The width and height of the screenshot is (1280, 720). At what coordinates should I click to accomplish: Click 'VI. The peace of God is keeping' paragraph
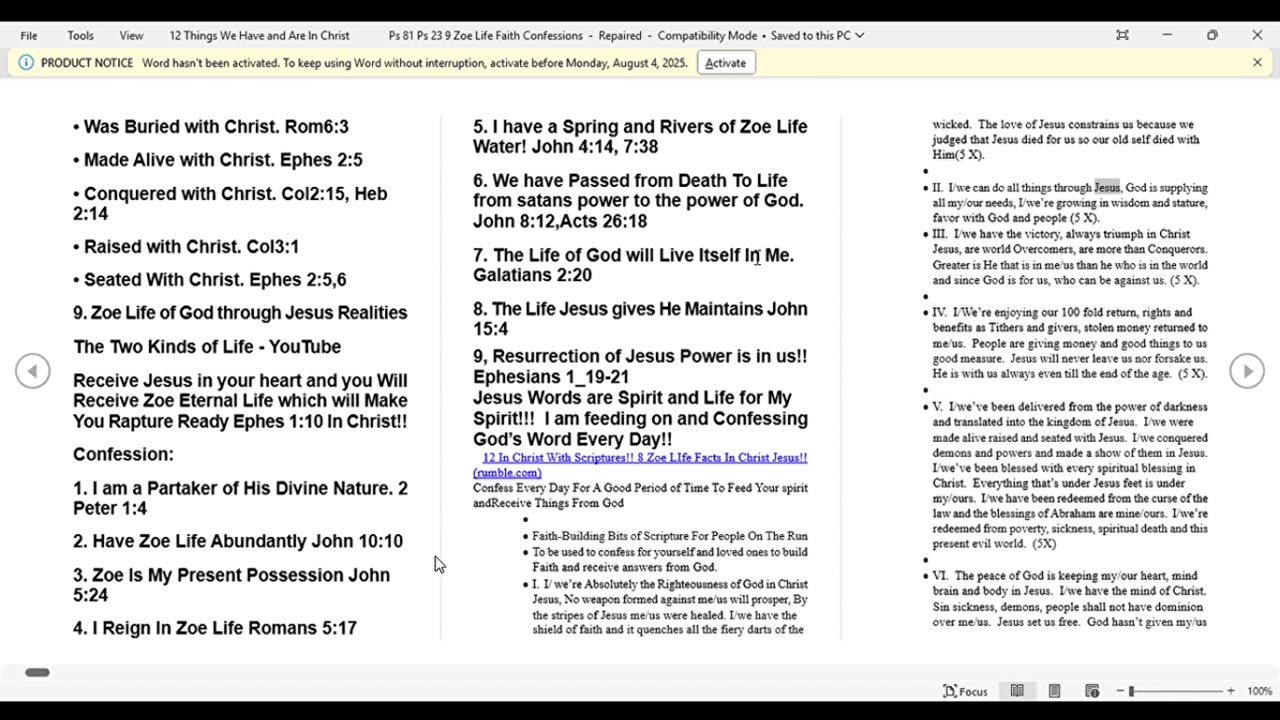[1070, 599]
